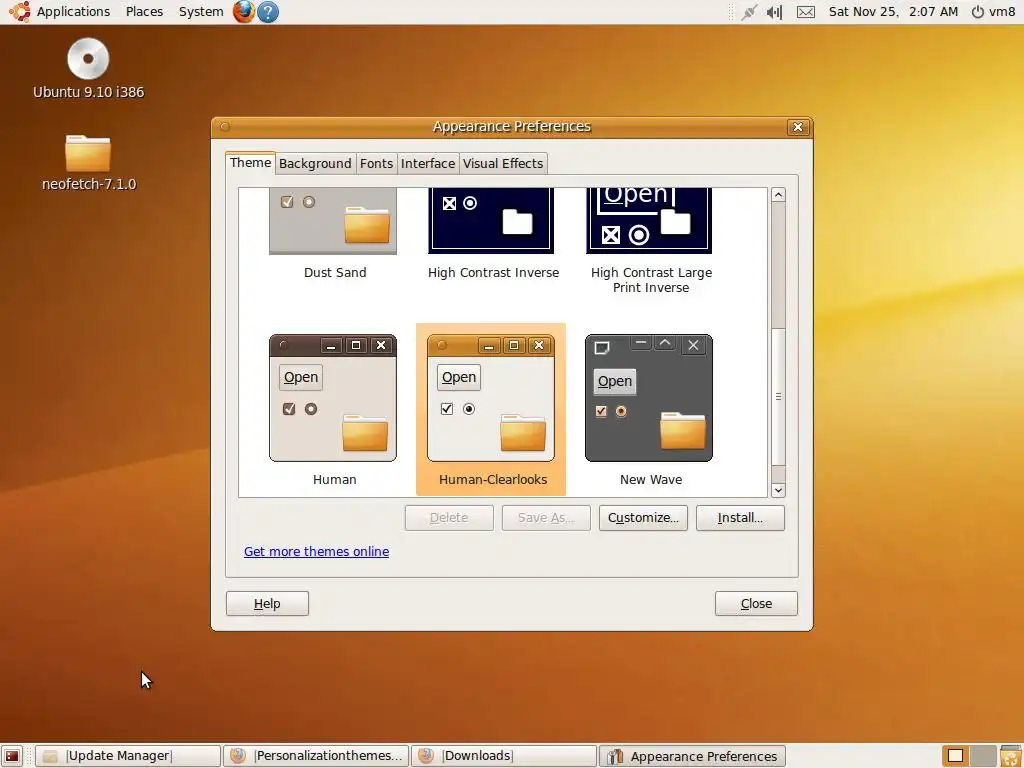The height and width of the screenshot is (768, 1024).
Task: Open the Help icon in top panel
Action: (x=268, y=11)
